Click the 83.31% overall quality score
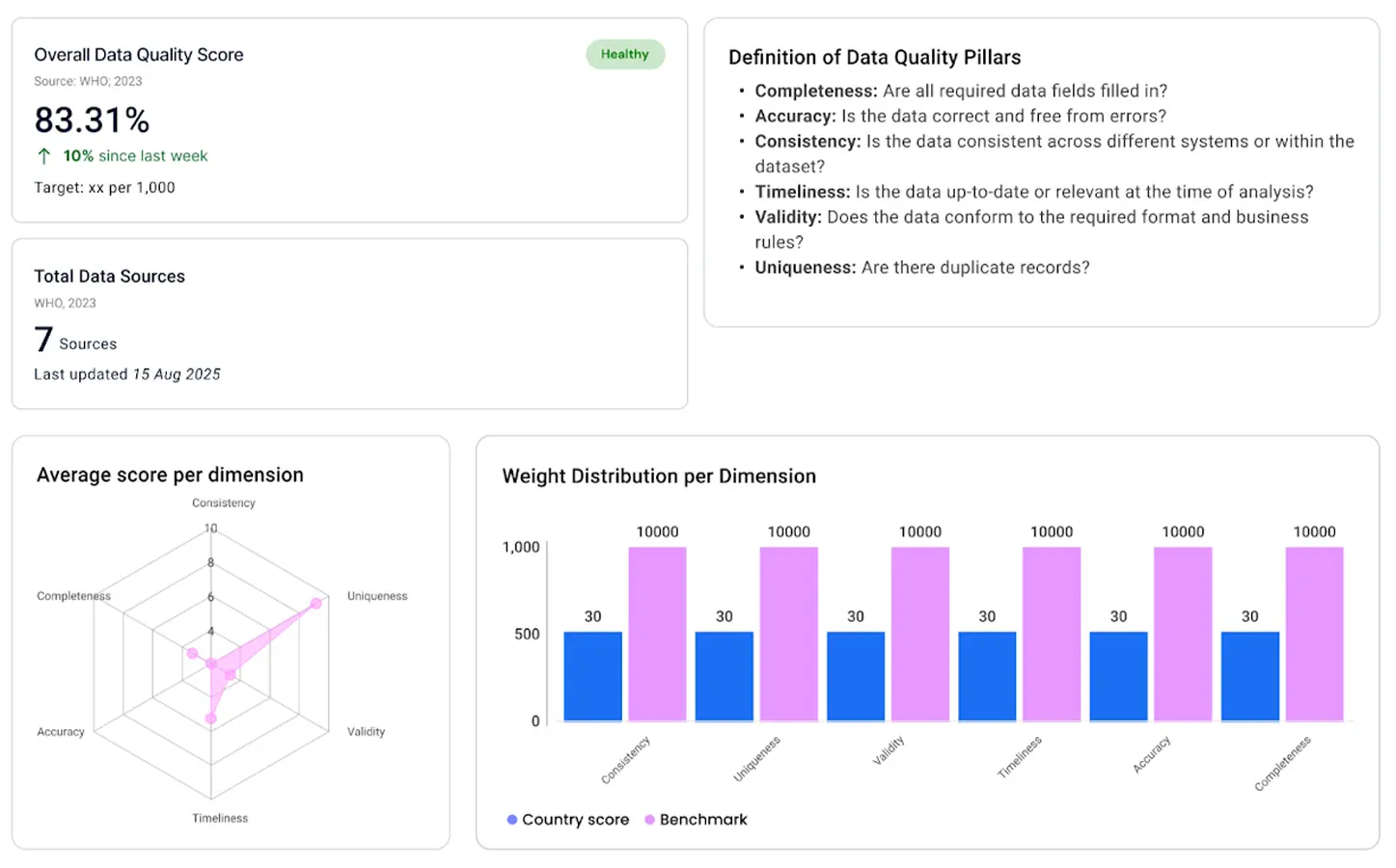Image resolution: width=1396 pixels, height=868 pixels. tap(92, 121)
